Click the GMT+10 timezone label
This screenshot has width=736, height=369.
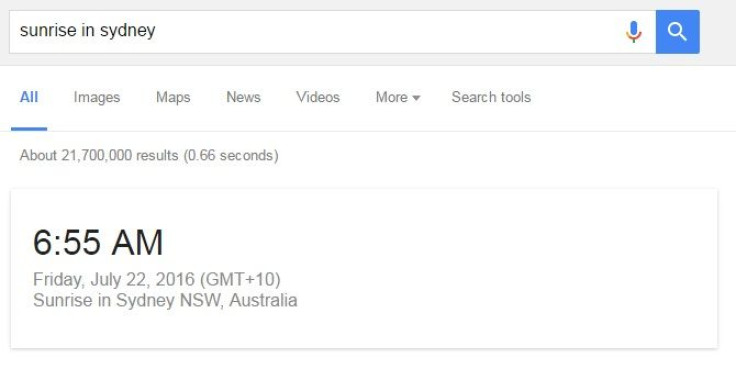point(240,279)
